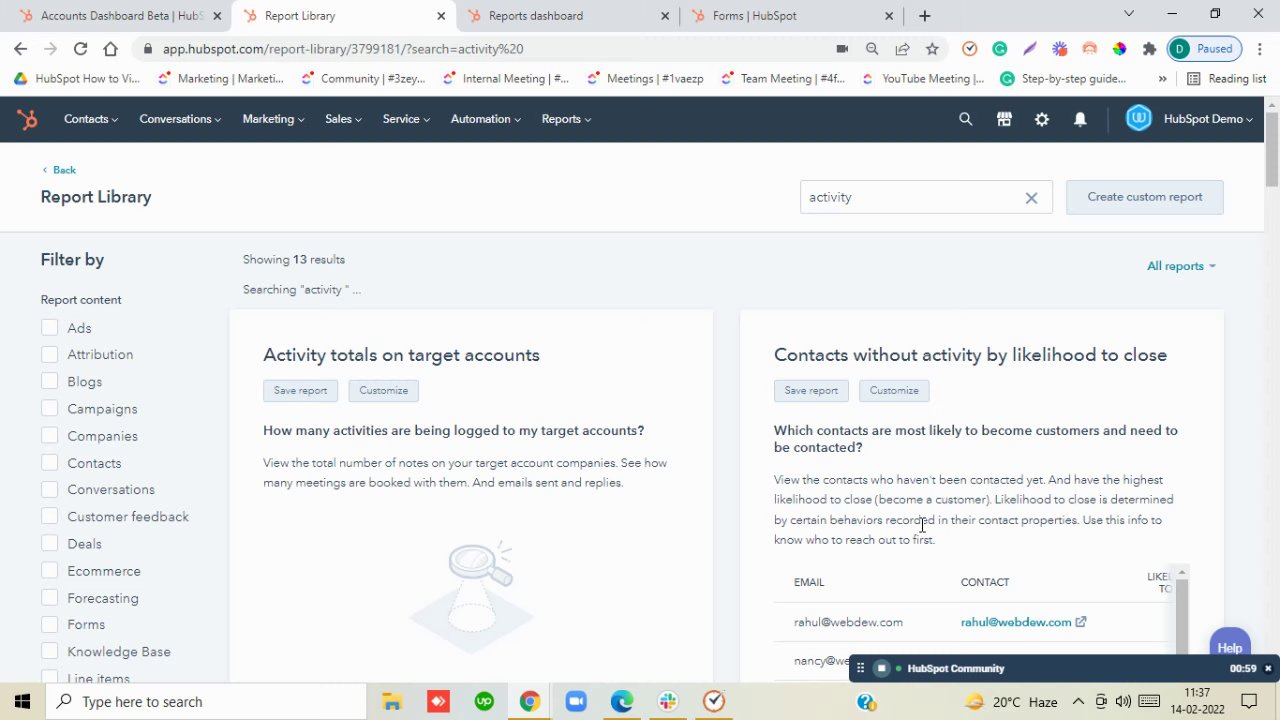
Task: Open the Windows Start menu
Action: (23, 701)
